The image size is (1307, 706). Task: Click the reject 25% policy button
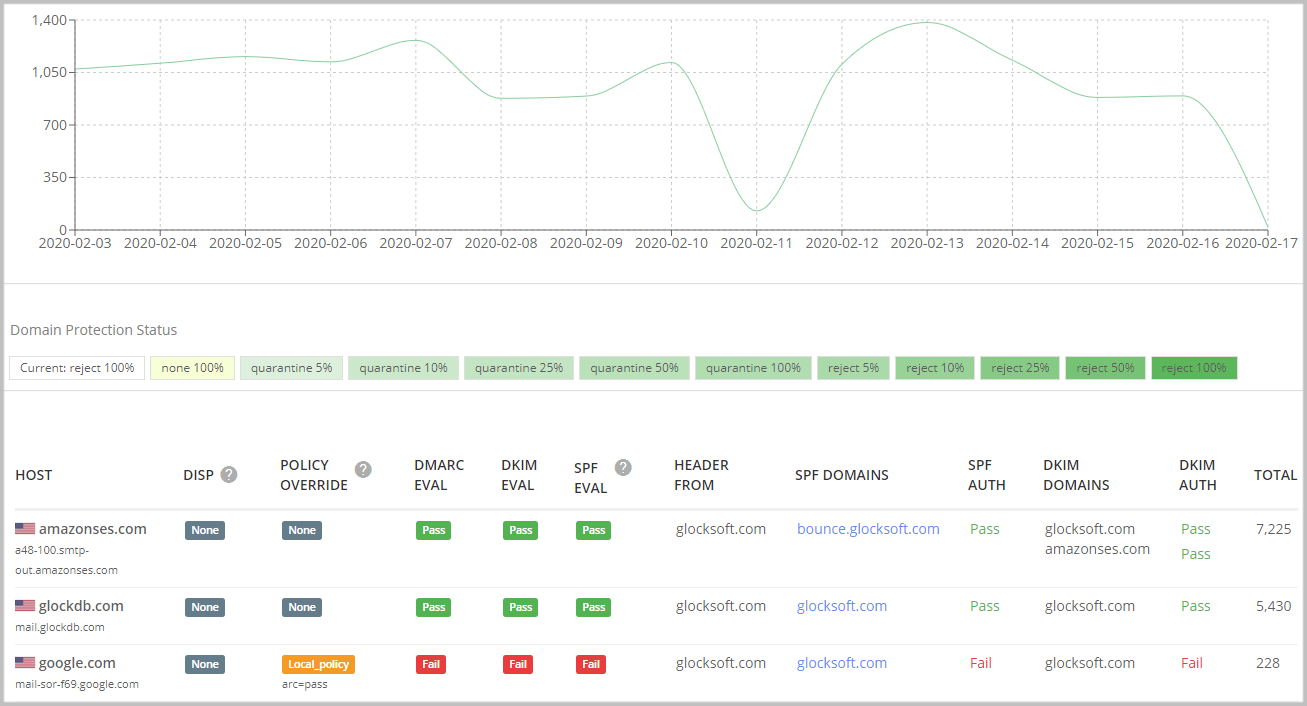[1019, 367]
